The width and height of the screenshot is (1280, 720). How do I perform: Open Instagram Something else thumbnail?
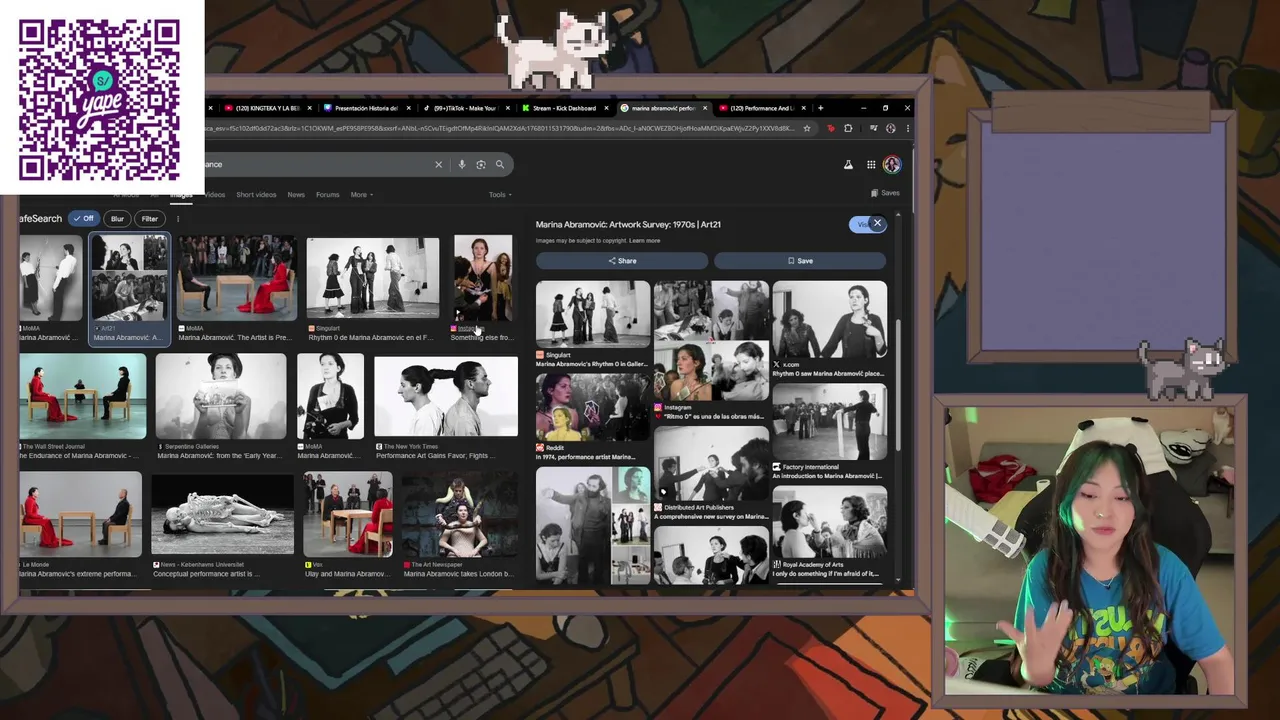click(x=483, y=279)
